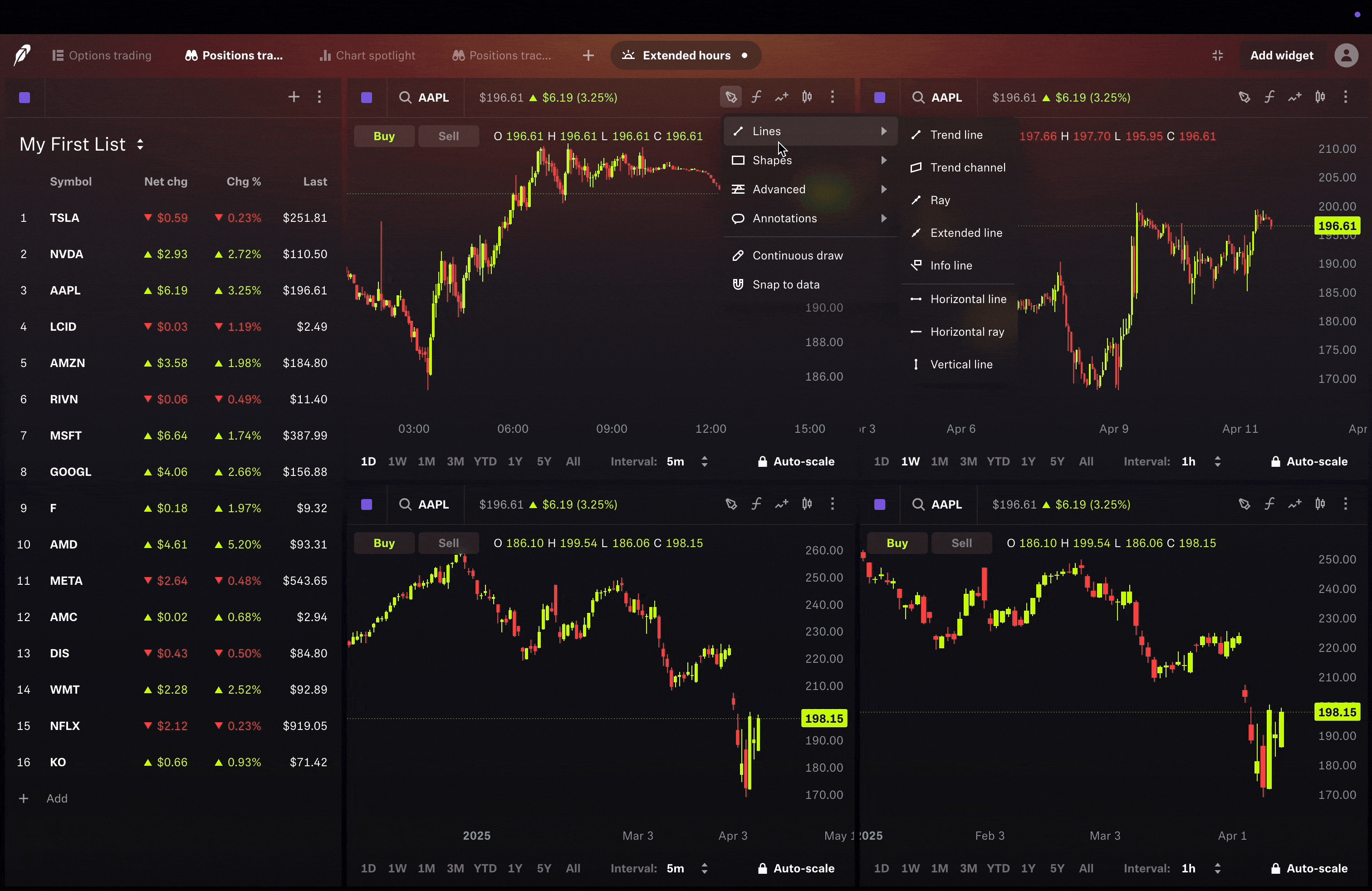This screenshot has width=1372, height=891.
Task: Open the three-dot menu of top-right chart
Action: coord(1346,98)
